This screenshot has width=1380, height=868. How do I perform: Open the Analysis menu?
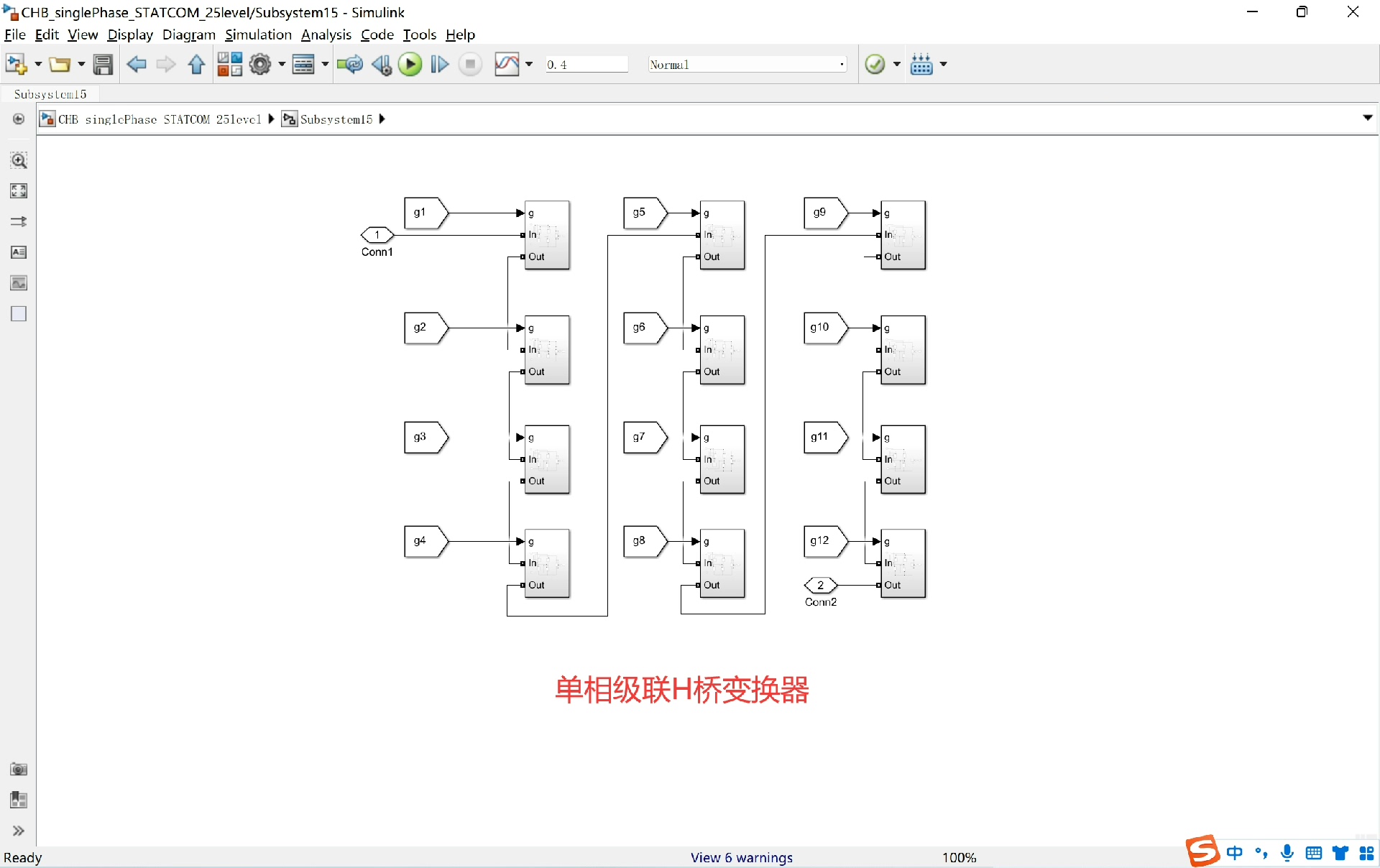[326, 34]
